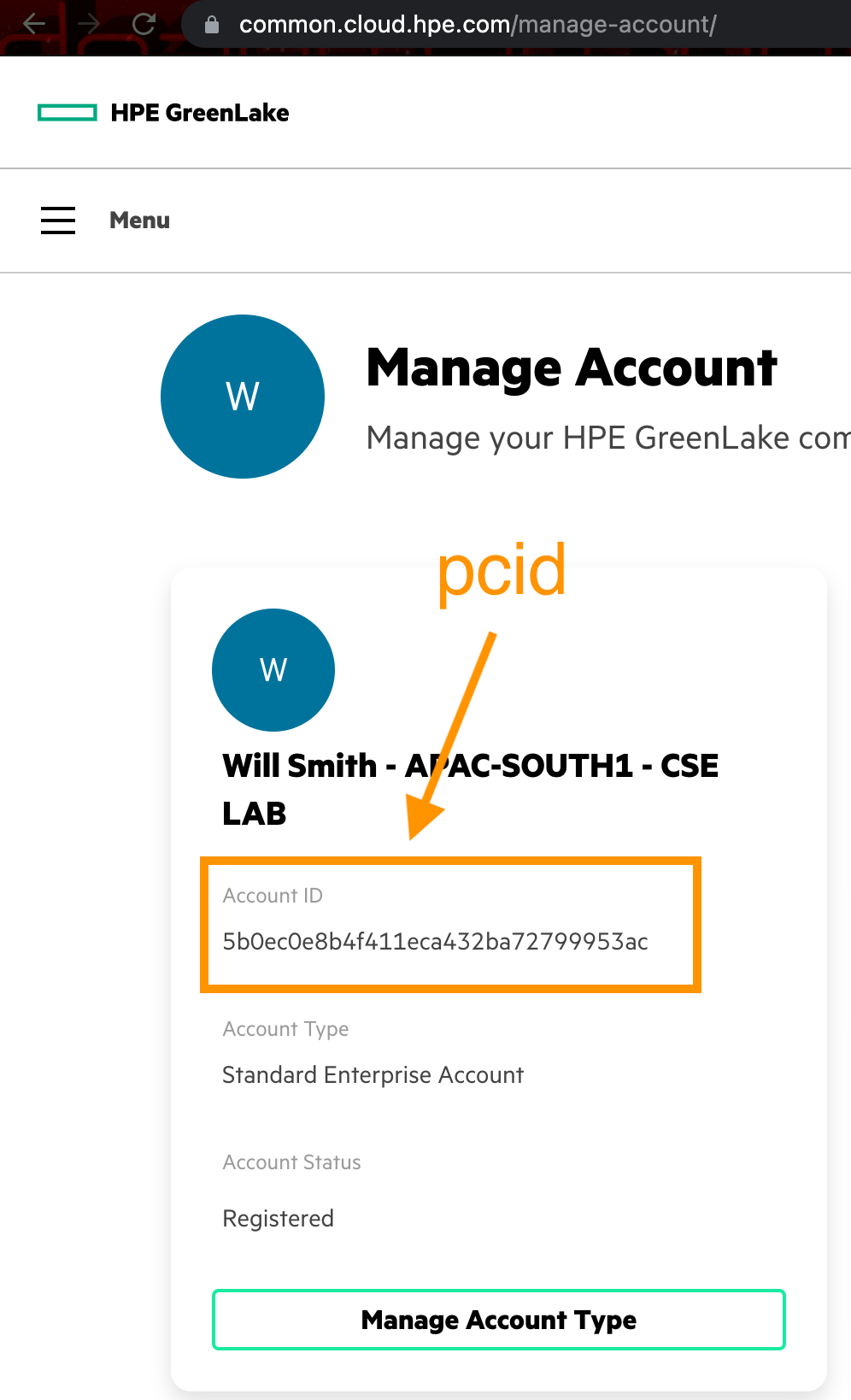851x1400 pixels.
Task: Click the green HPE rectangle logo
Action: click(67, 113)
